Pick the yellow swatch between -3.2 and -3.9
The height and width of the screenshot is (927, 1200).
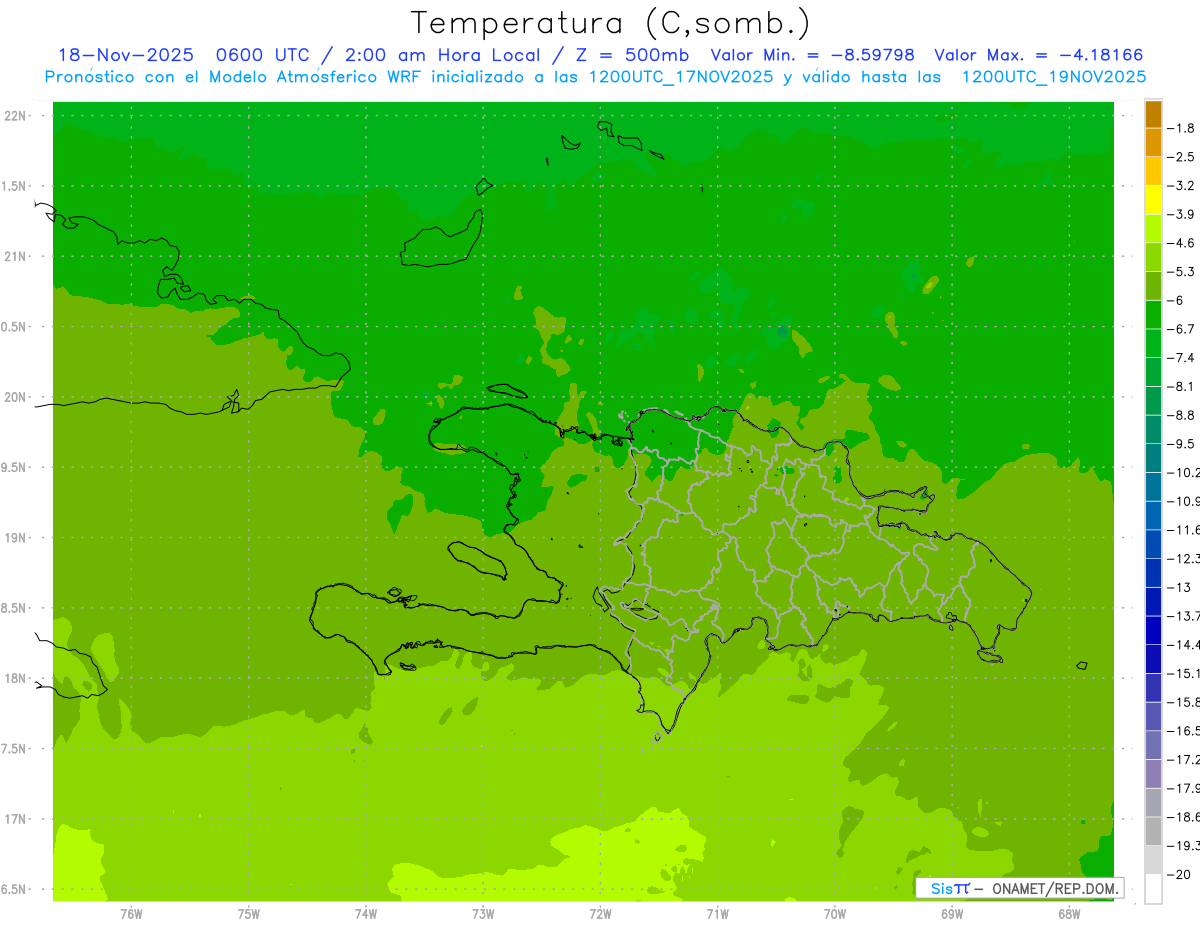pyautogui.click(x=1153, y=200)
